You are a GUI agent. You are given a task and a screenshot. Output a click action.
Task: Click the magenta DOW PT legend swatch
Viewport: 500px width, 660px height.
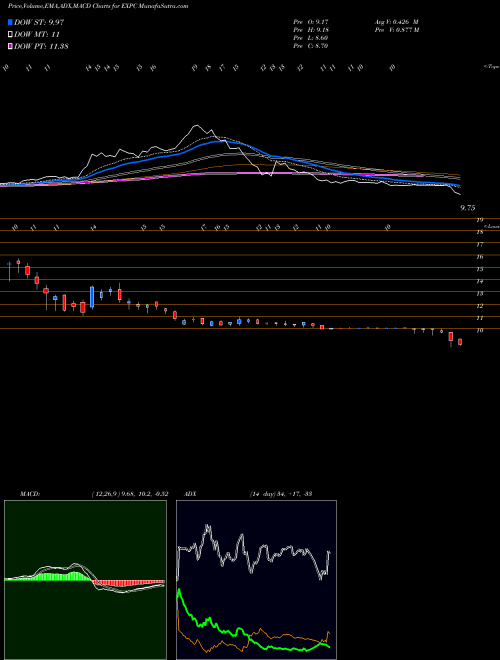pos(10,46)
